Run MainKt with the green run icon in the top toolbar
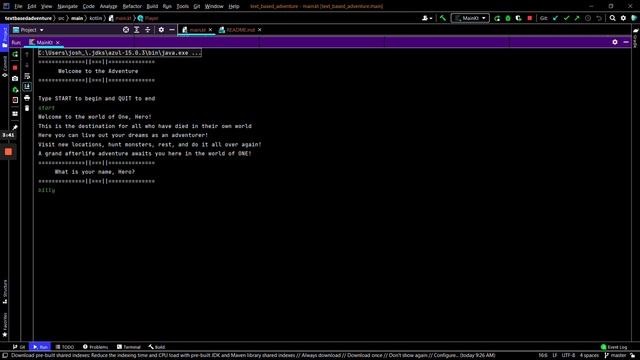 (x=497, y=18)
